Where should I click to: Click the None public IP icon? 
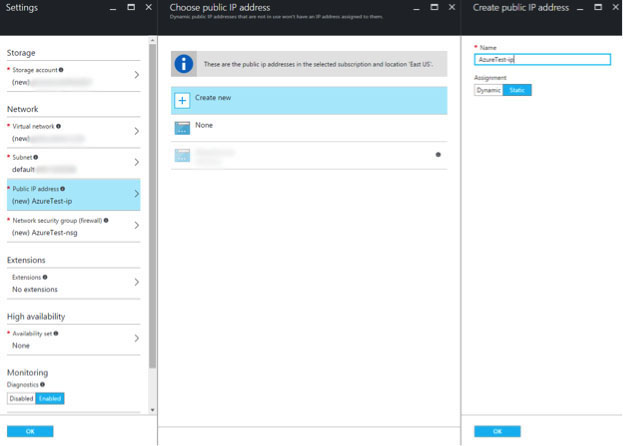(x=182, y=128)
